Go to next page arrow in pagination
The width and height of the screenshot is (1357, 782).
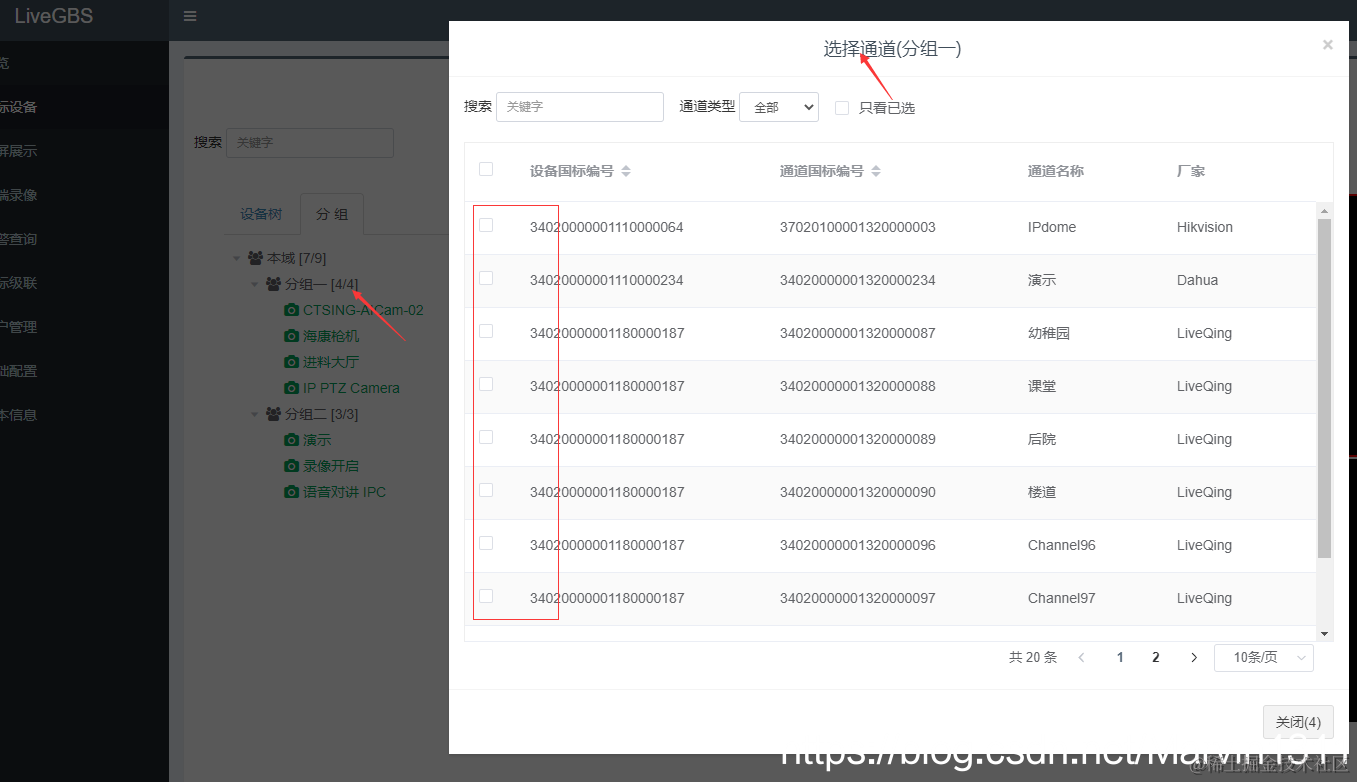tap(1194, 657)
